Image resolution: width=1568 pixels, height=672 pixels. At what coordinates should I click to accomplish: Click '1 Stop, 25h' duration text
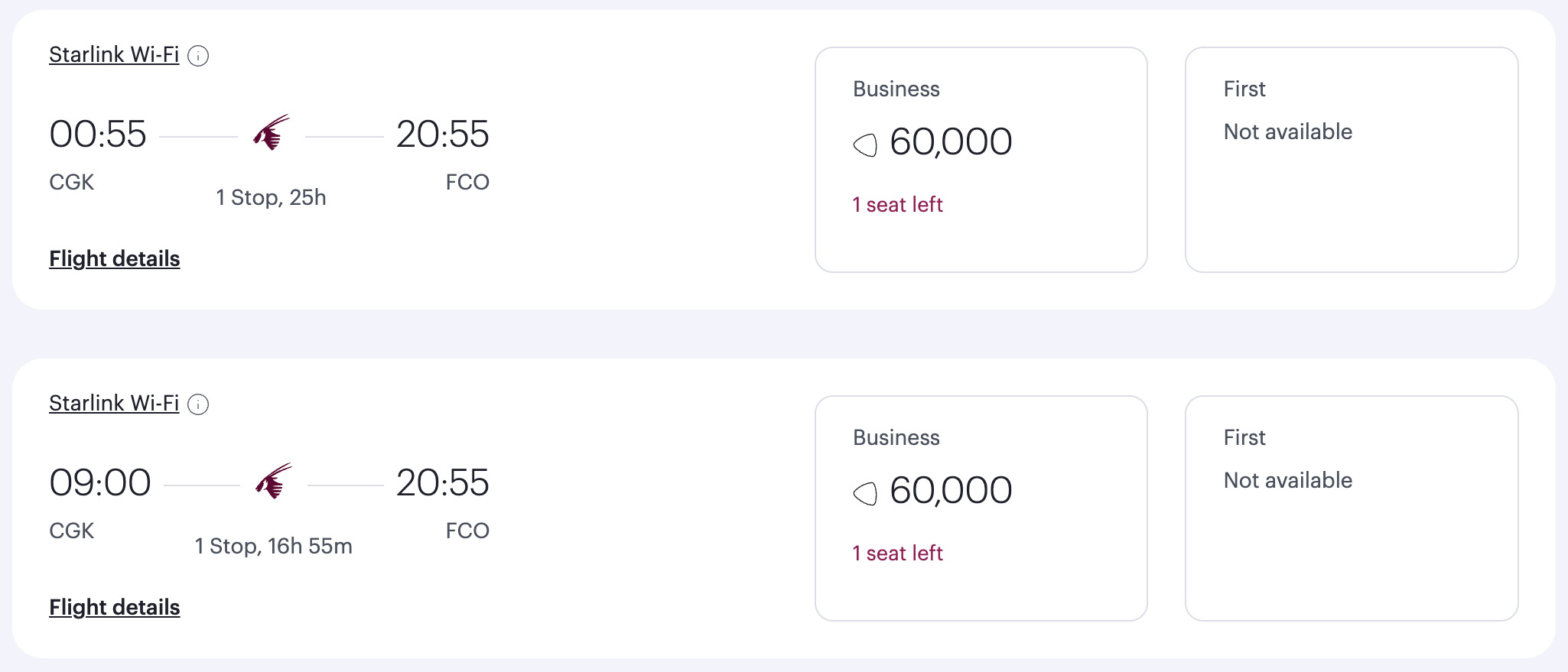coord(272,198)
